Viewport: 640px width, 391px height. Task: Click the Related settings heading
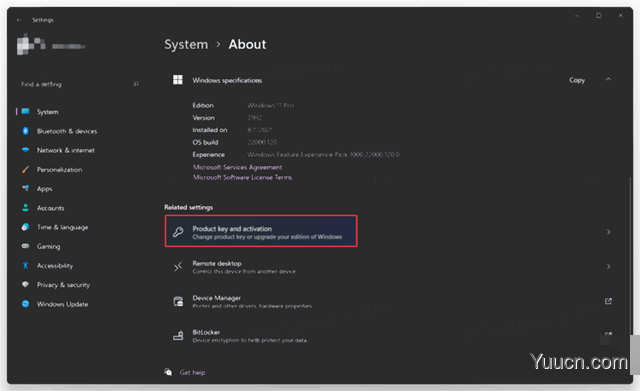click(188, 207)
